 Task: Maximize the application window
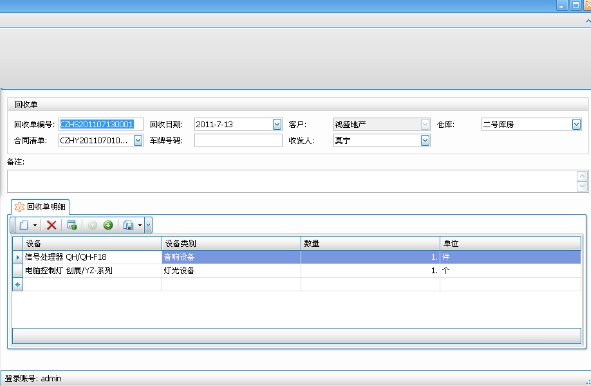point(576,5)
